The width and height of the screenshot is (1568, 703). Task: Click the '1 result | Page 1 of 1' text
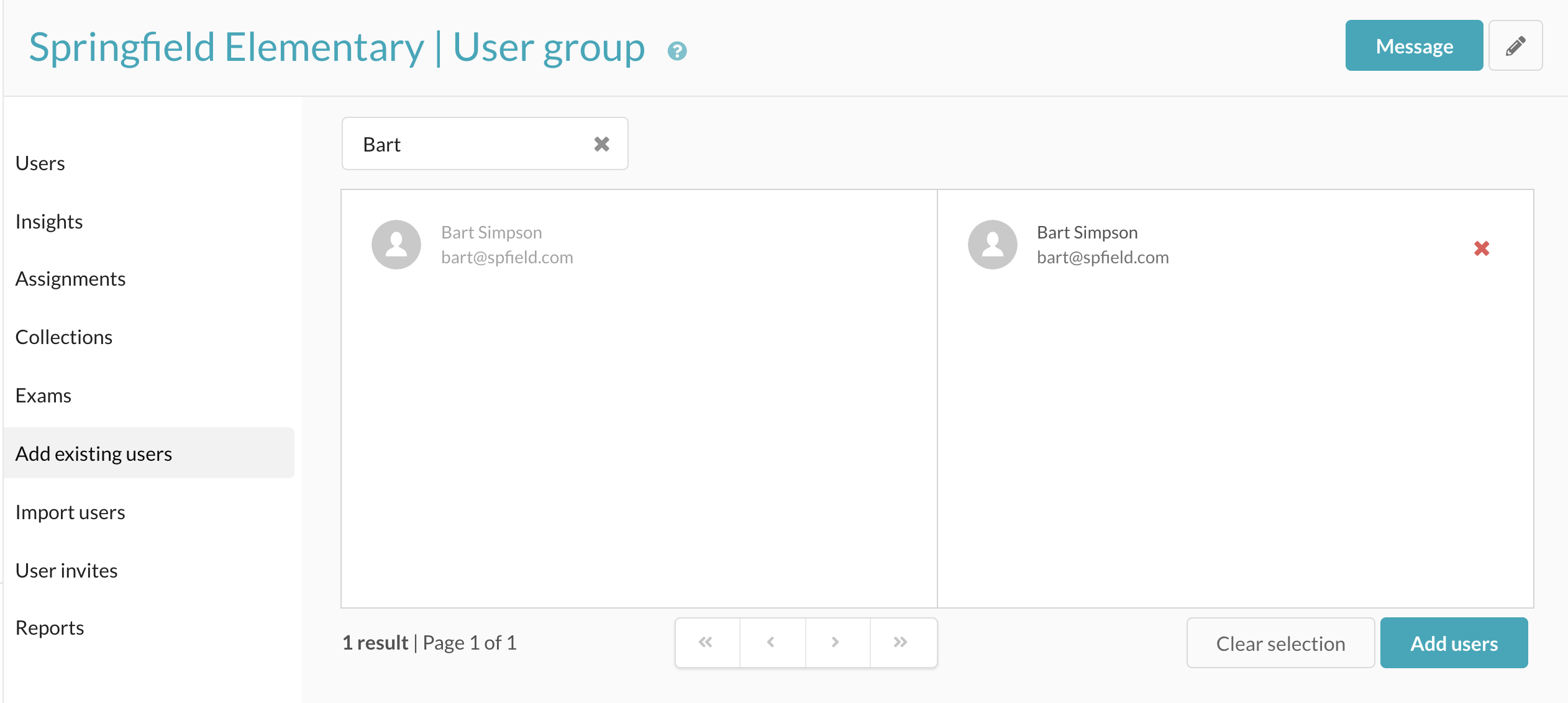pos(429,642)
